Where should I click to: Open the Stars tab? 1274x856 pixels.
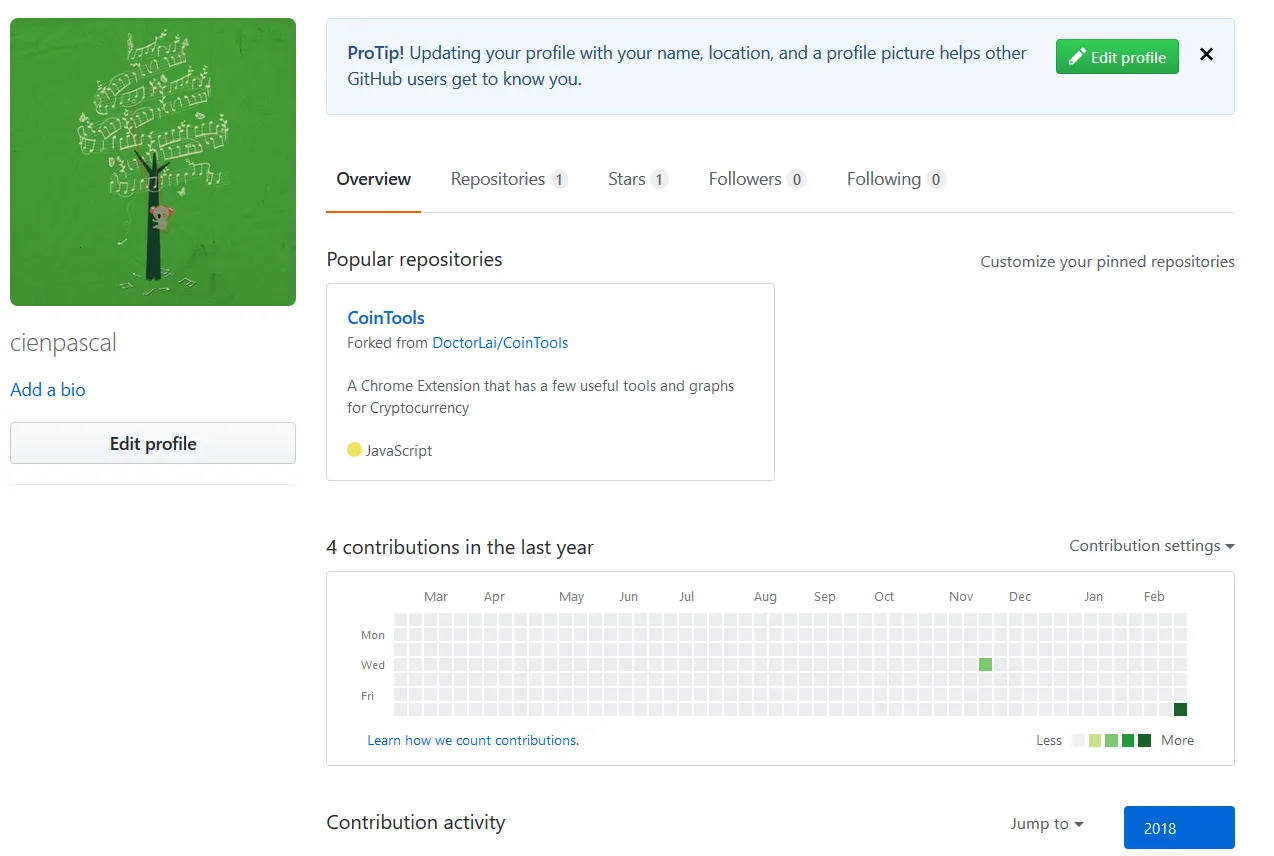(638, 179)
